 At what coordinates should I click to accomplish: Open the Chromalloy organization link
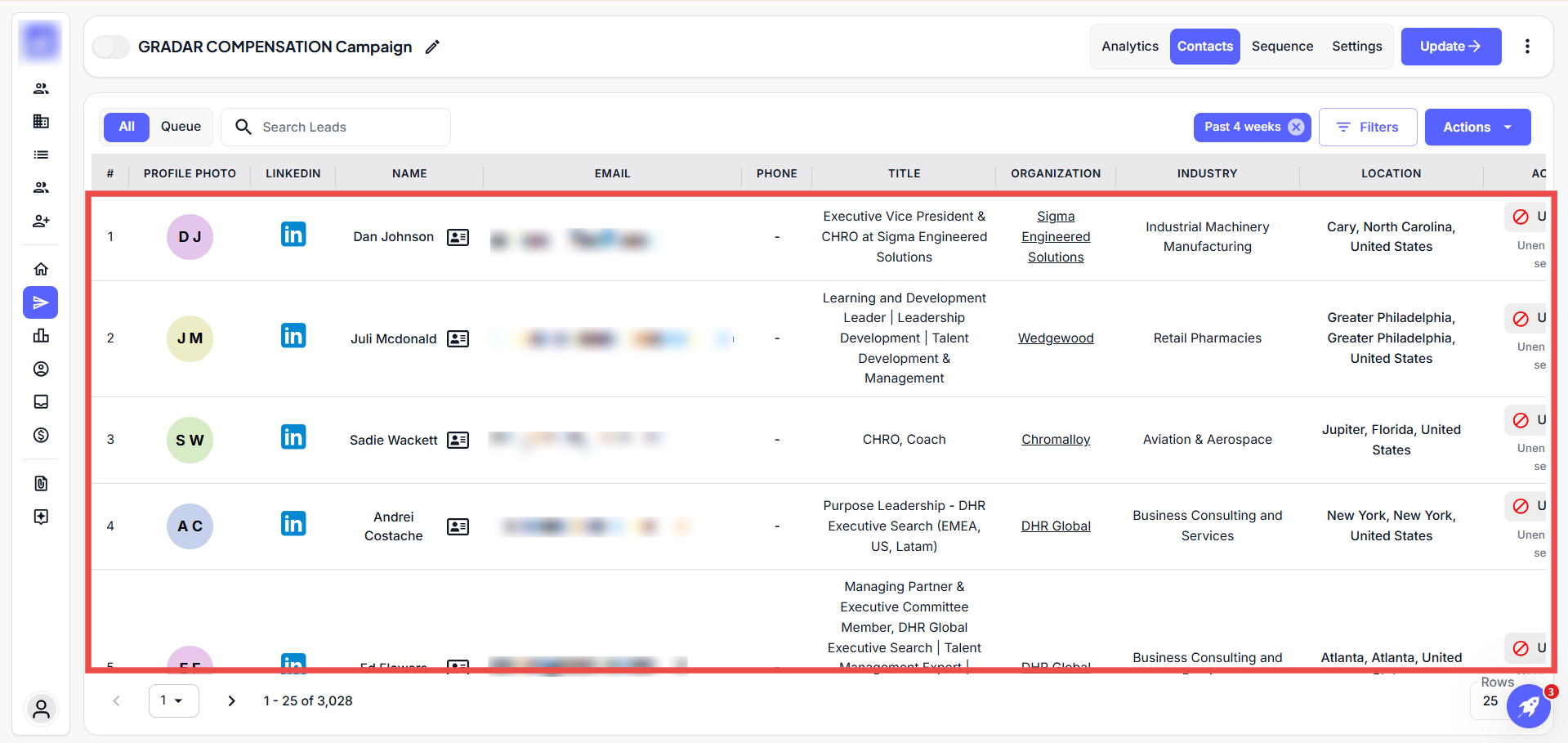(x=1055, y=440)
